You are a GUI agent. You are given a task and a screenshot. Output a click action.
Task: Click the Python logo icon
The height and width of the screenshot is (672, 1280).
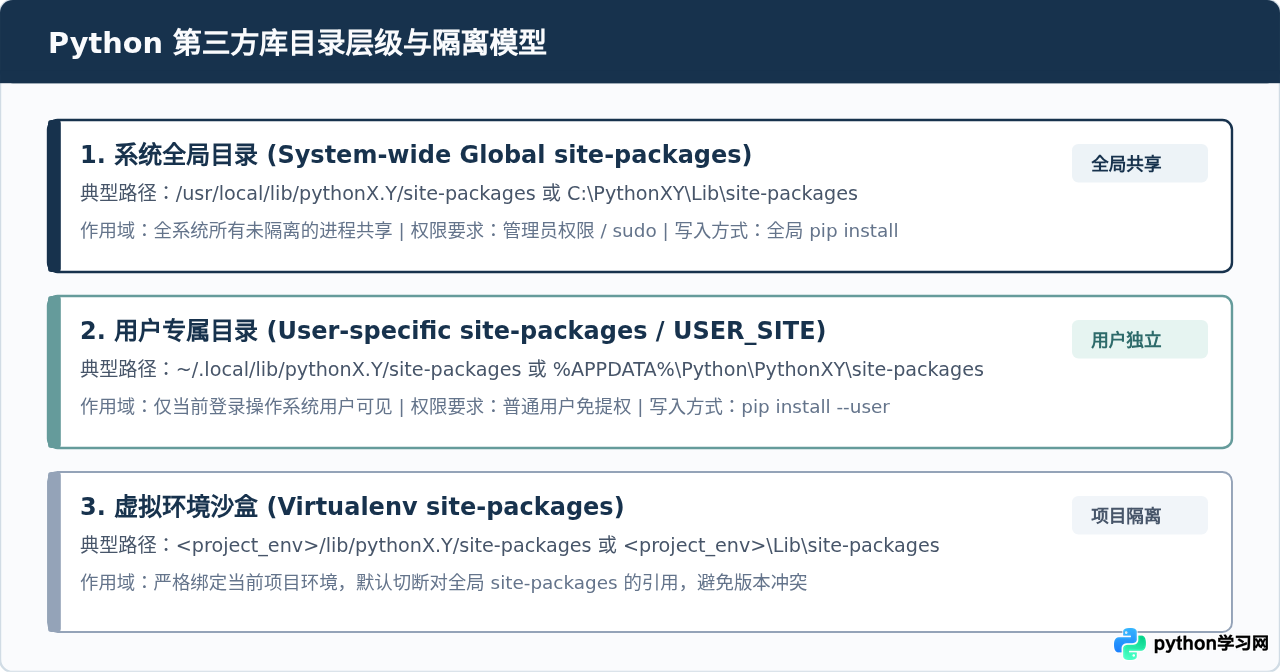(1130, 644)
